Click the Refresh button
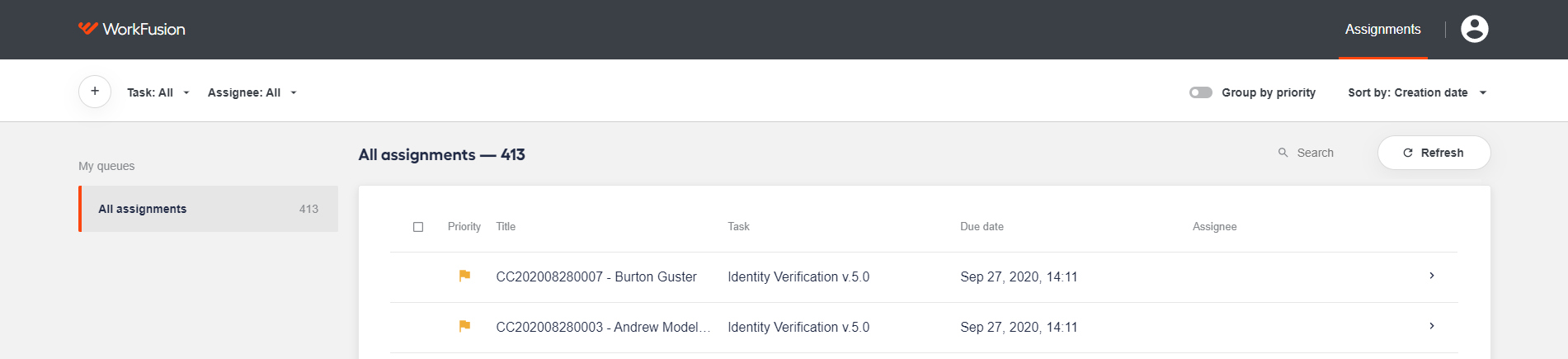This screenshot has height=359, width=1568. (x=1434, y=153)
